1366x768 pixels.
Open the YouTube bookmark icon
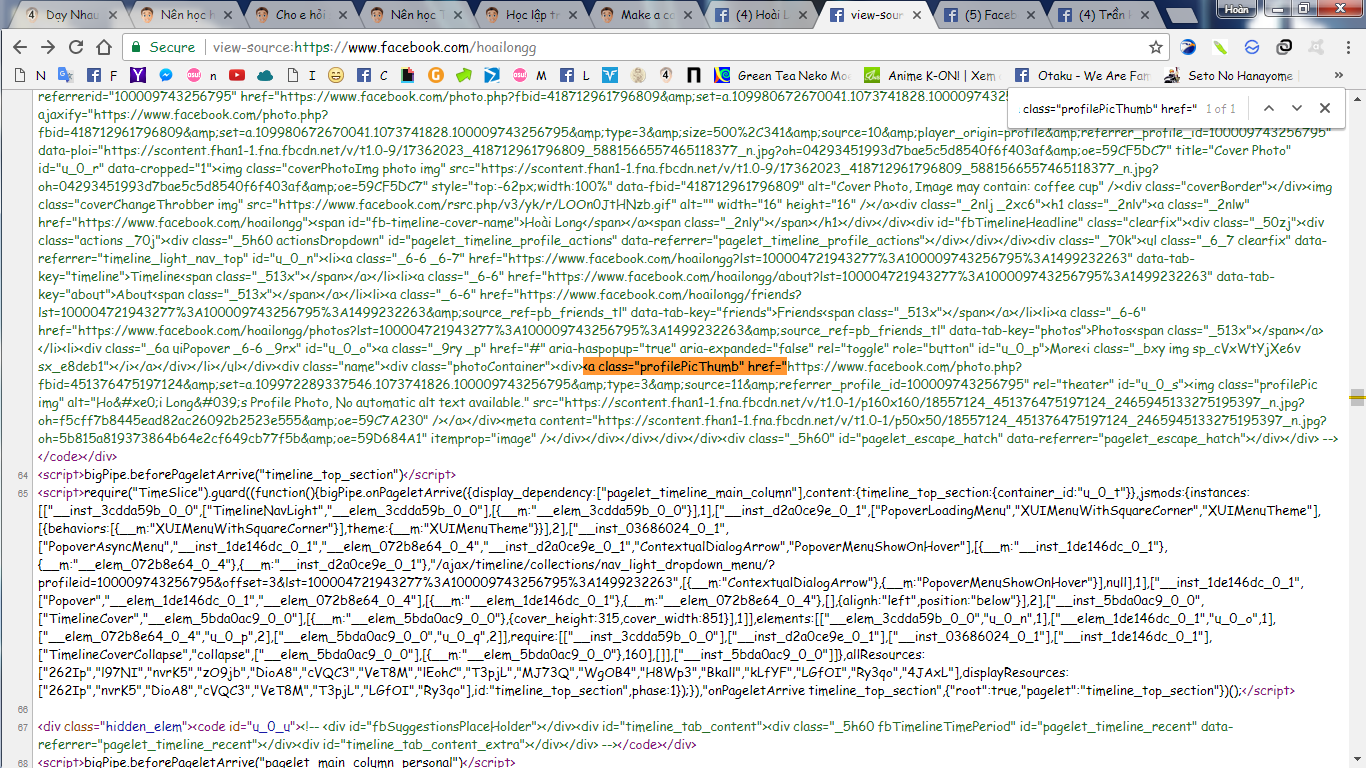pyautogui.click(x=237, y=75)
